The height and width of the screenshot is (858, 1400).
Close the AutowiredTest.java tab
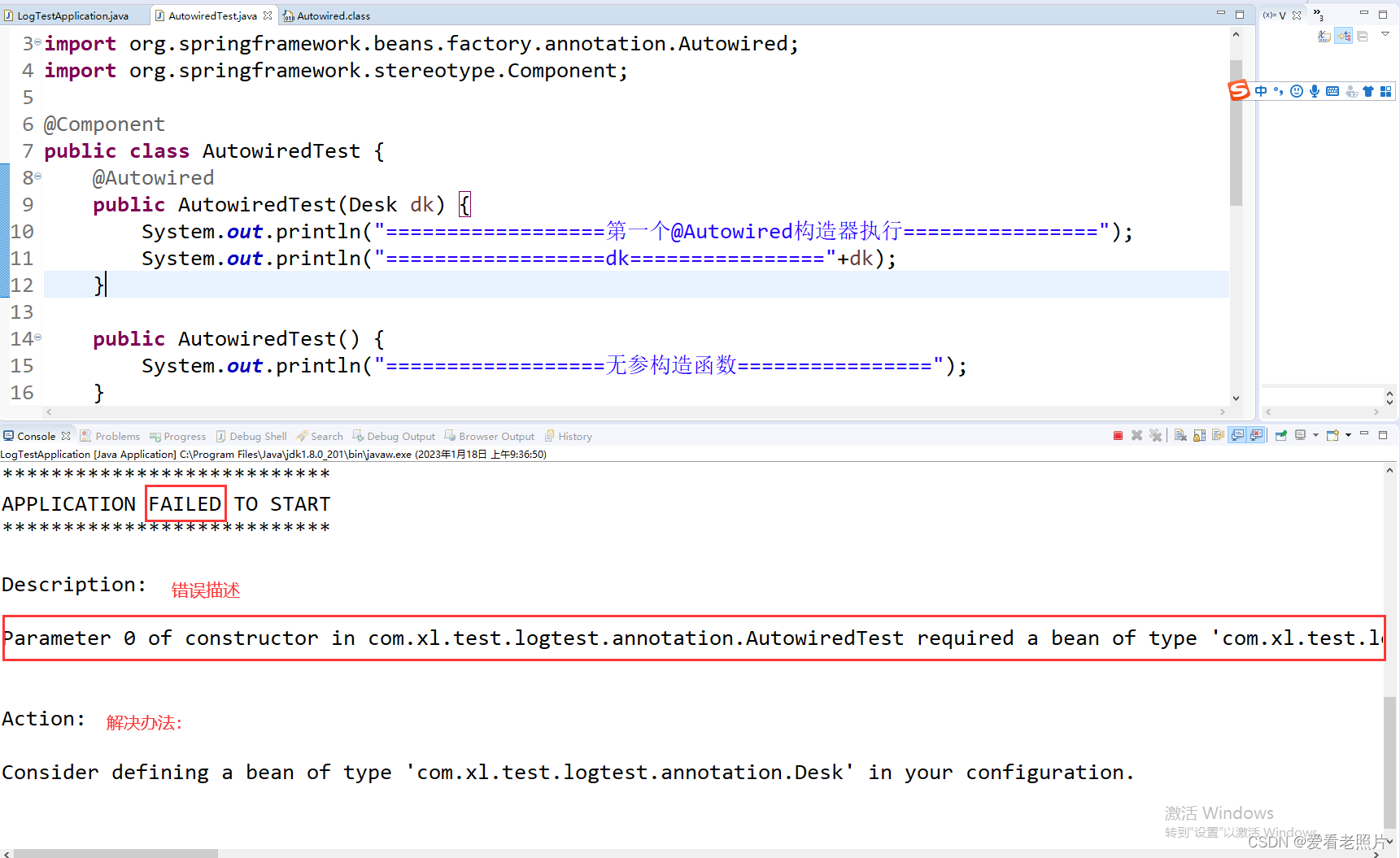pos(268,15)
